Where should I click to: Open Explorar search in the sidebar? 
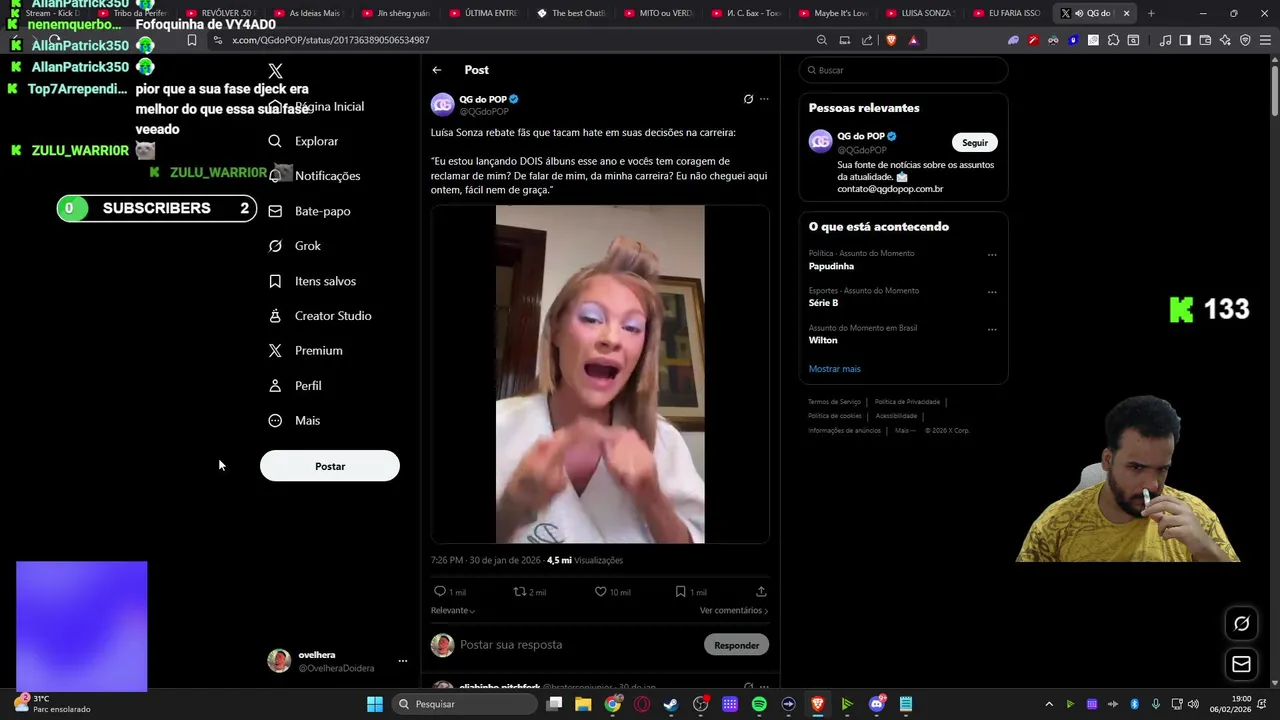click(x=304, y=141)
